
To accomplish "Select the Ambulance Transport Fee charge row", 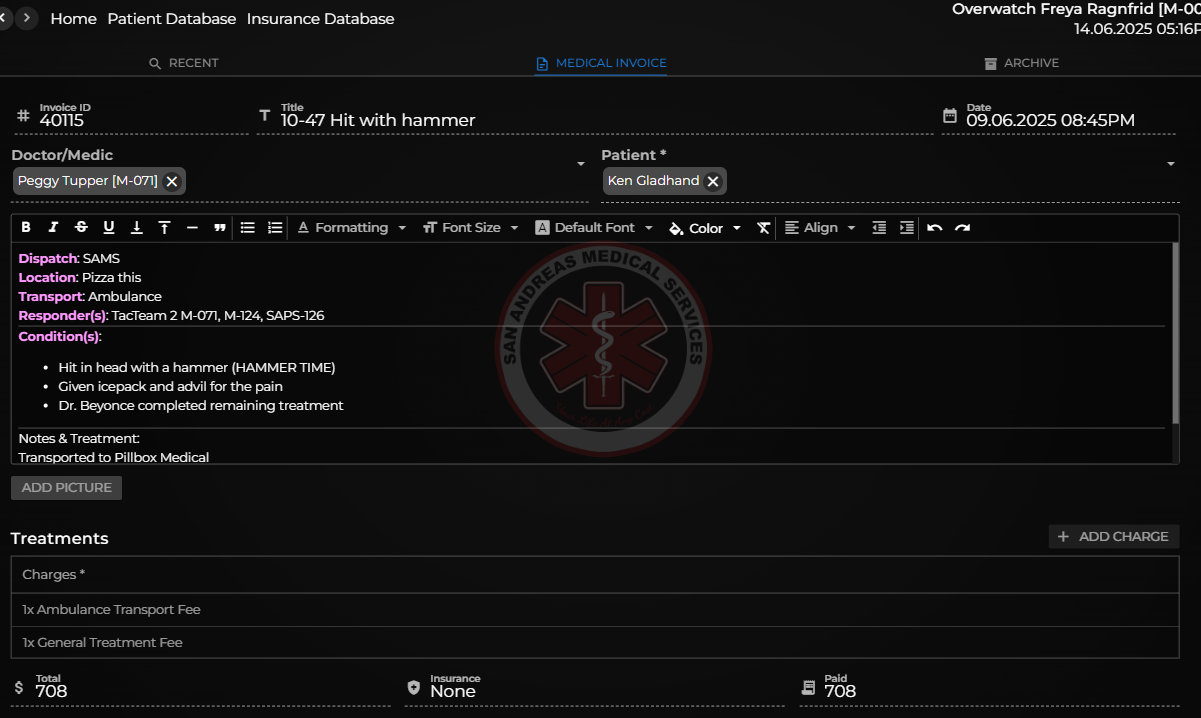I will 595,610.
